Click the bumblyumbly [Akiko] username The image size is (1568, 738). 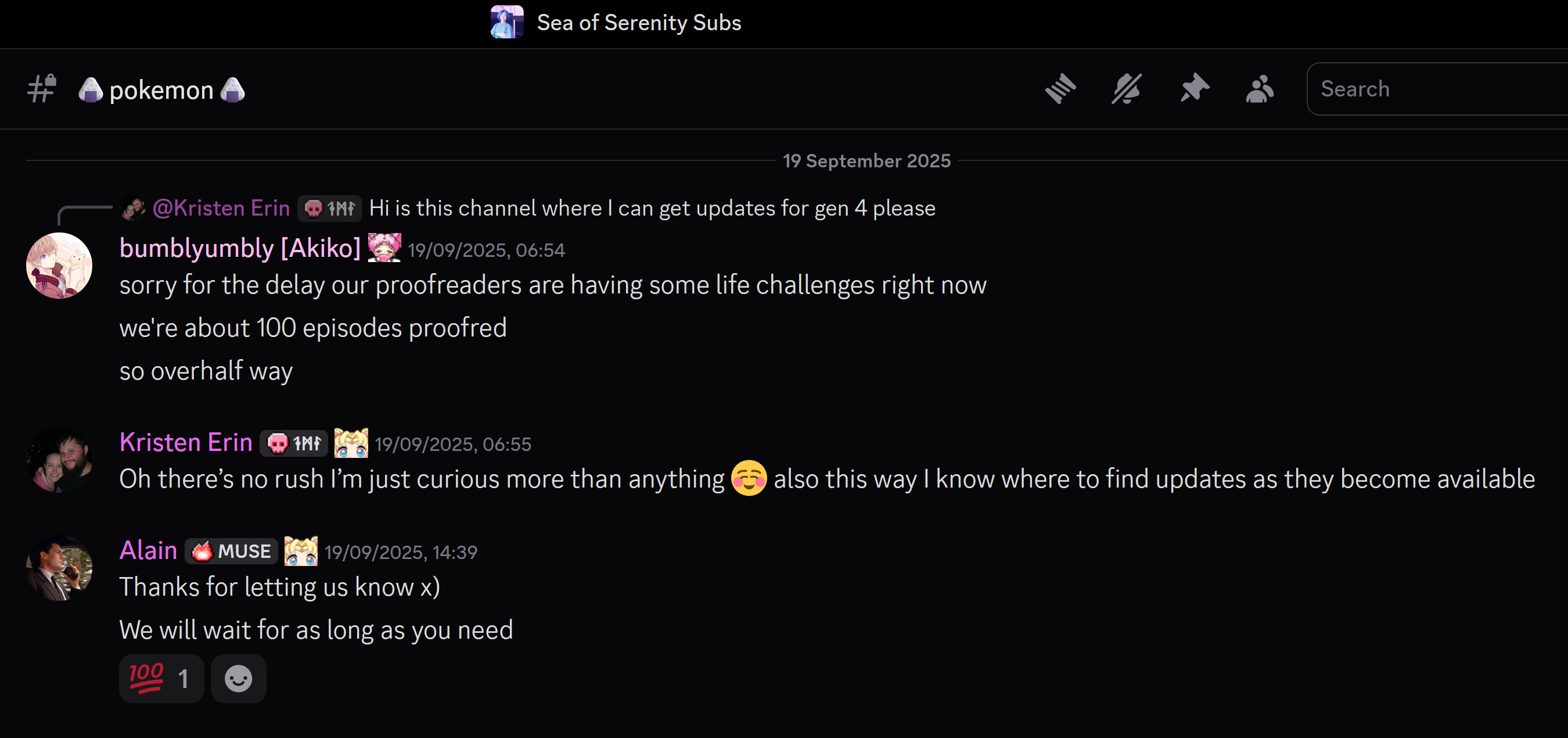(x=240, y=249)
